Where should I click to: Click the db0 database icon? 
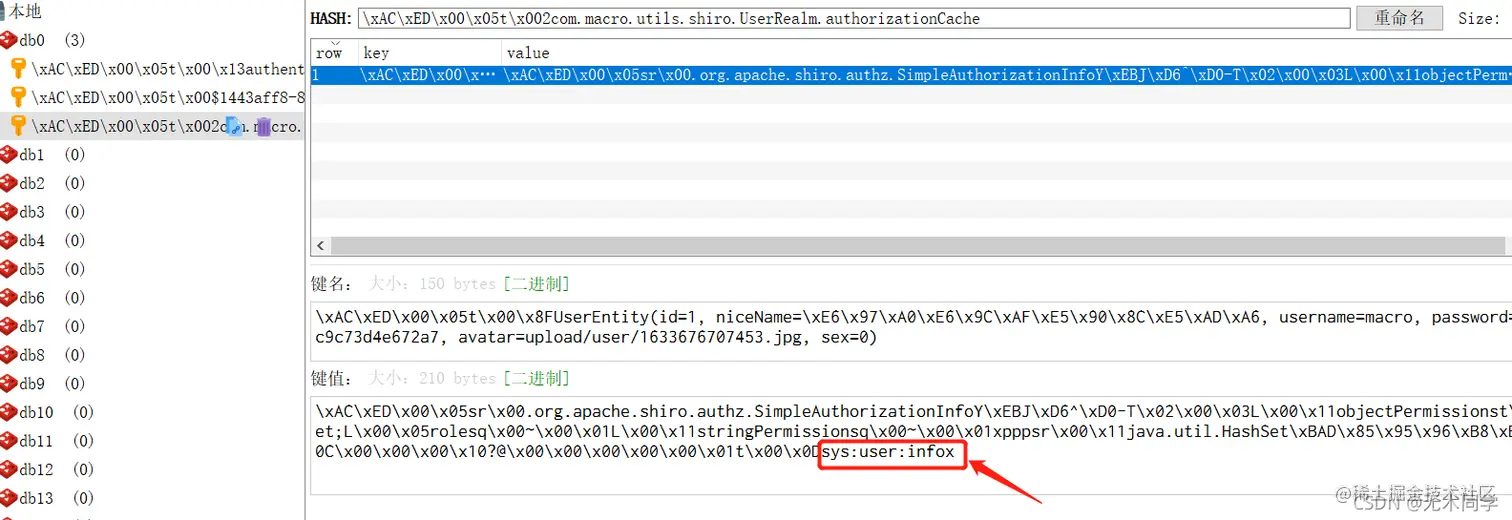click(9, 40)
